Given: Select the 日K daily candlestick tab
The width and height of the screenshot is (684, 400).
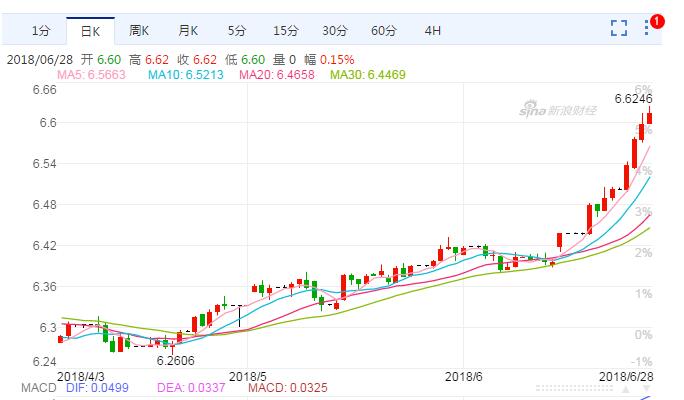Looking at the screenshot, I should click(x=90, y=31).
